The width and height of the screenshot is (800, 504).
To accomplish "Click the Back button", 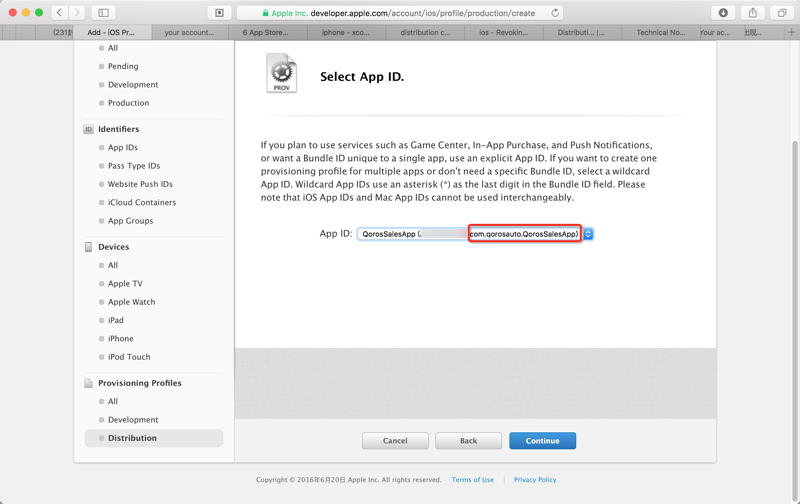I will pyautogui.click(x=468, y=441).
